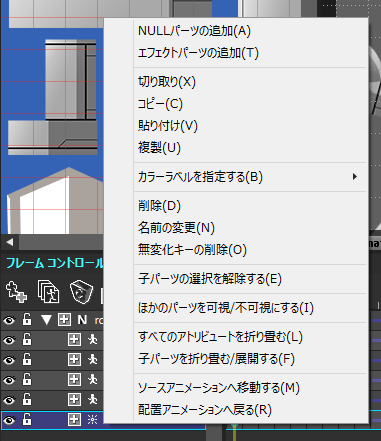Toggle lock on row just above selected effect row
The height and width of the screenshot is (441, 381).
pos(27,399)
